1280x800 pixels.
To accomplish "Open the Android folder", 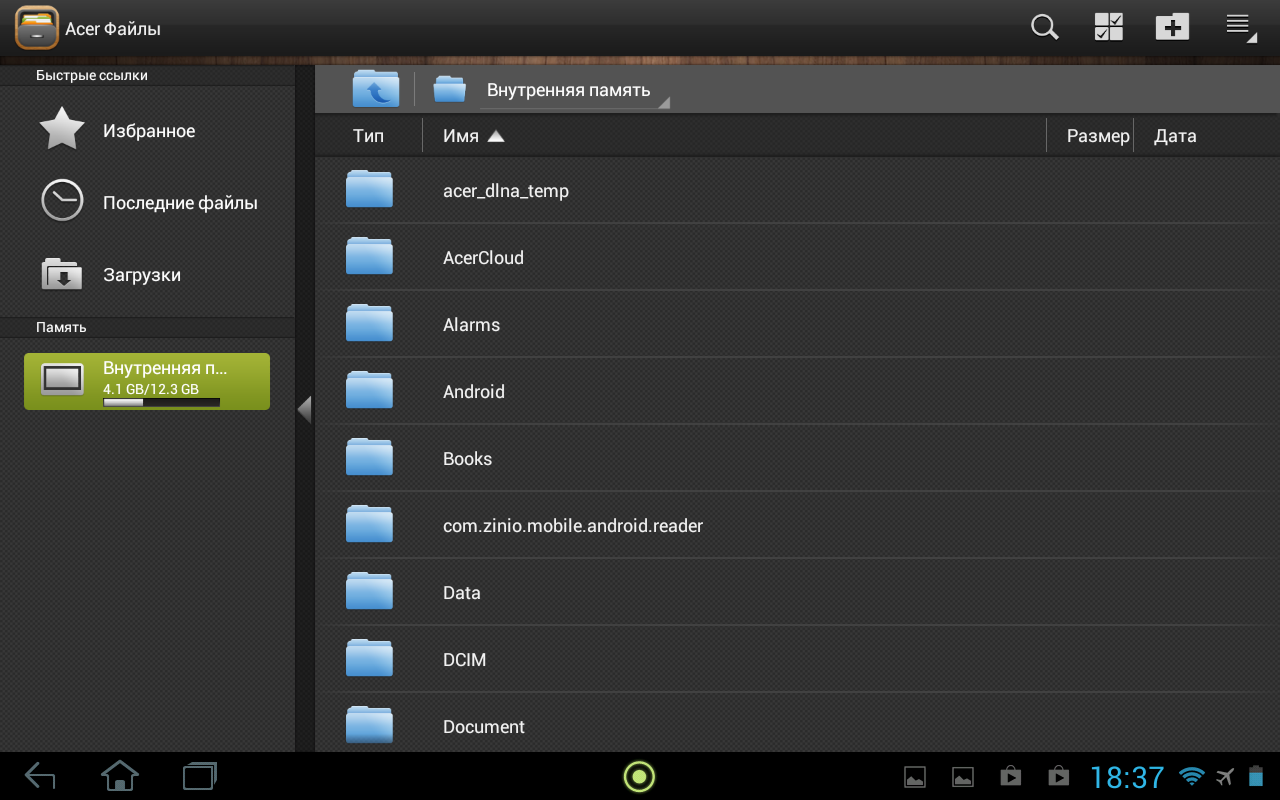I will tap(797, 391).
